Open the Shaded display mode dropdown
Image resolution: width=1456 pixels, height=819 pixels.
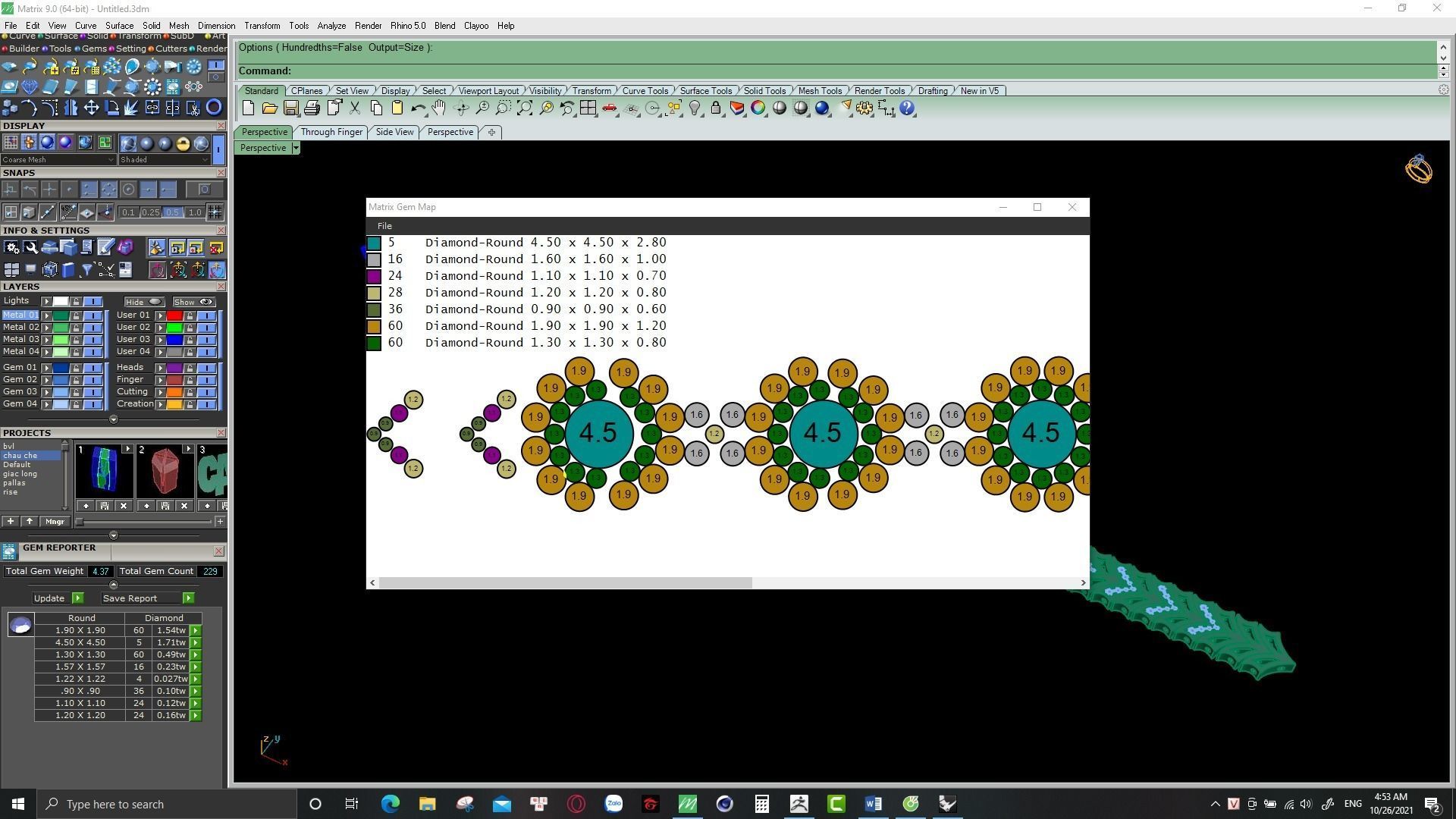(165, 160)
